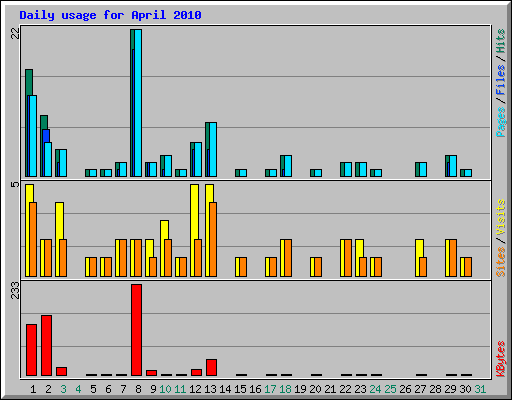Click day label '22' on the x-axis
The width and height of the screenshot is (512, 400).
345,389
